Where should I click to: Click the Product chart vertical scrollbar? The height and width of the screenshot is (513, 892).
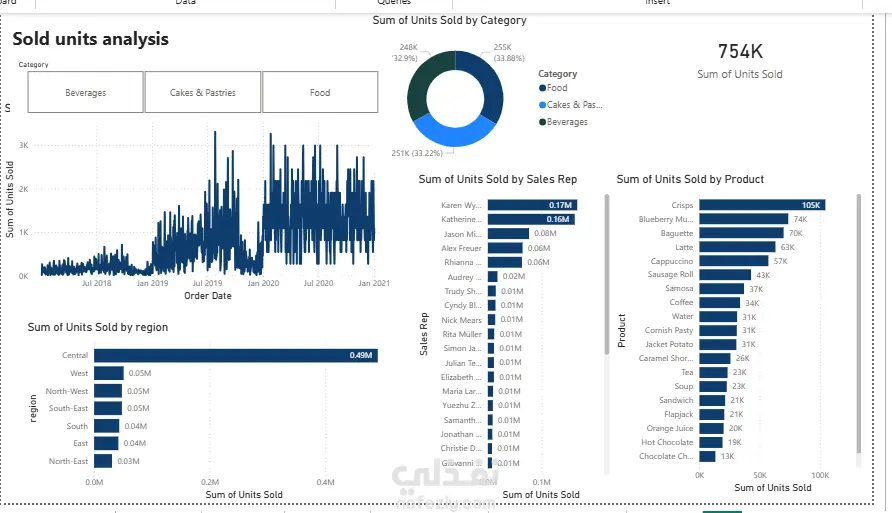858,323
